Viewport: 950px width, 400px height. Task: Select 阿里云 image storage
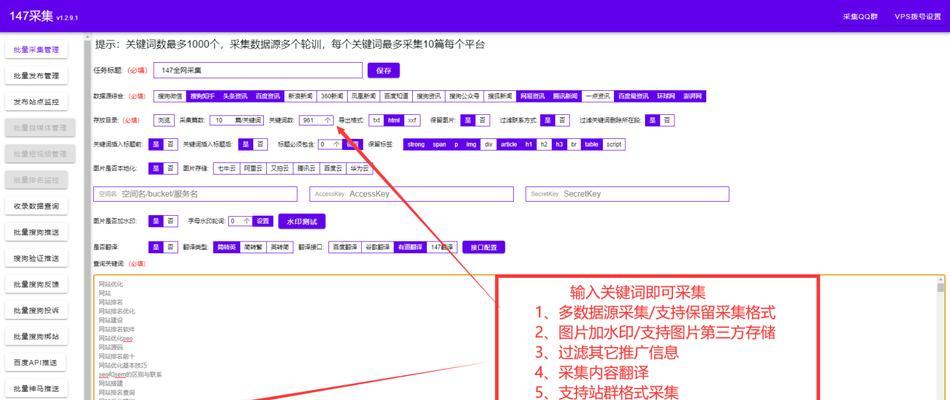pos(253,168)
